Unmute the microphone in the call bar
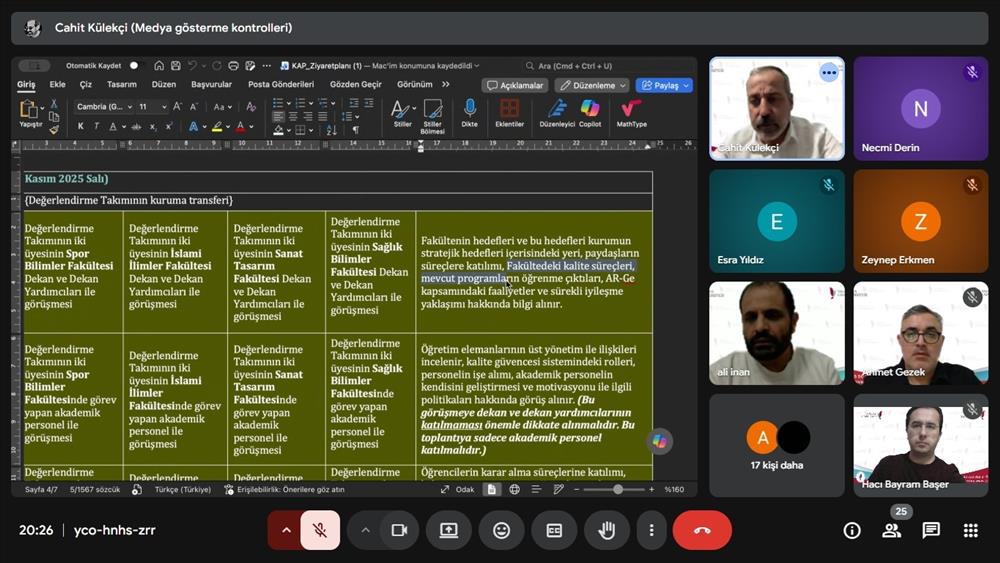 click(x=320, y=530)
